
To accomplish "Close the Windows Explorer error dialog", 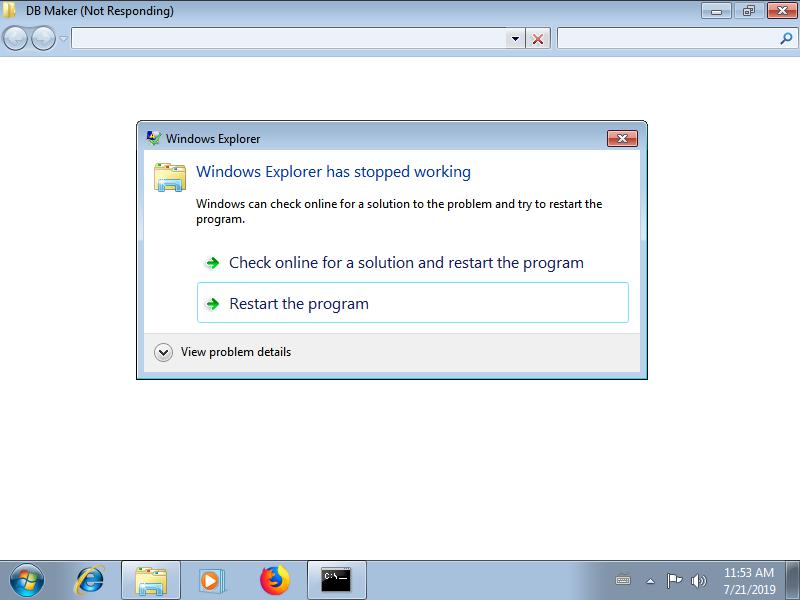I will (x=622, y=138).
